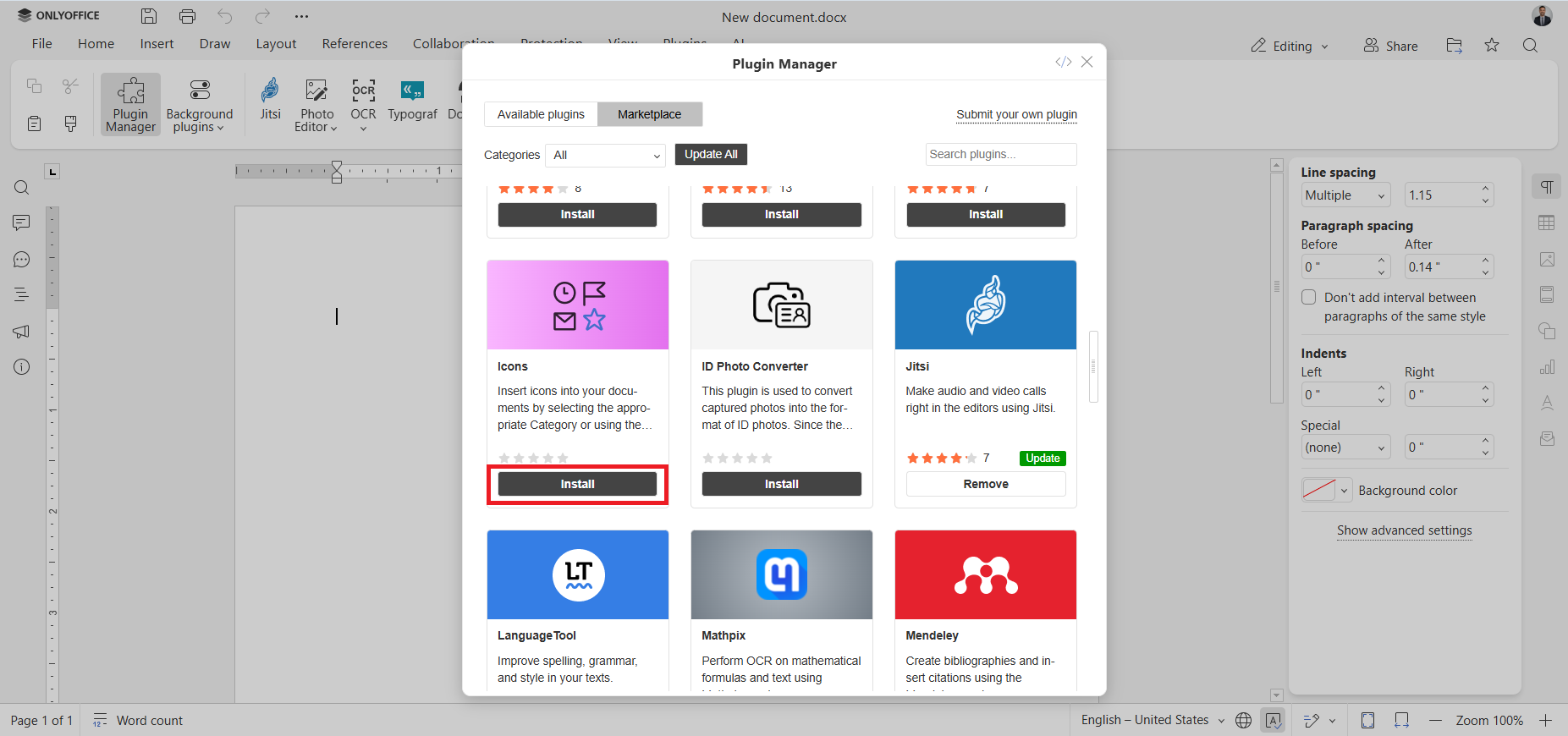This screenshot has height=736, width=1568.
Task: Click the Save icon in title bar
Action: click(x=149, y=16)
